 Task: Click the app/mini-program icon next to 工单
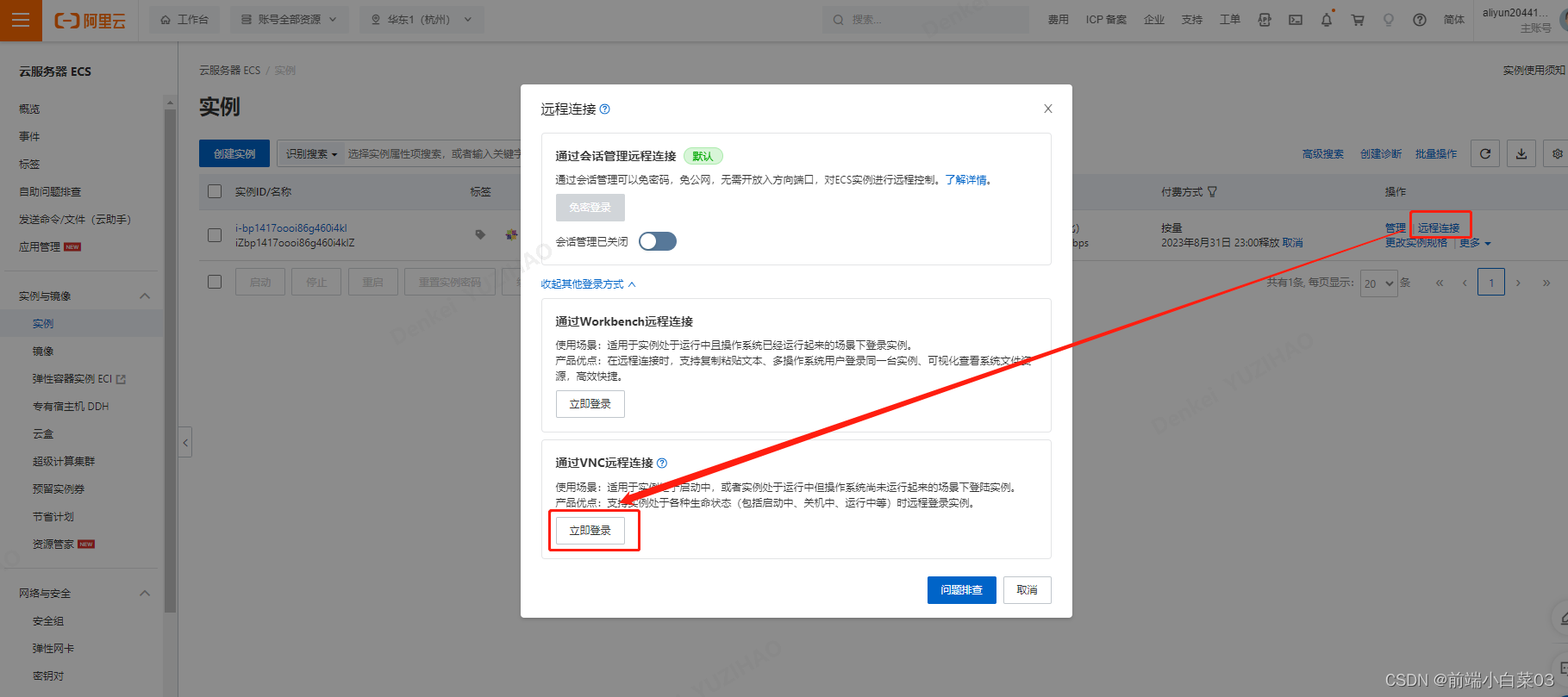tap(1265, 20)
